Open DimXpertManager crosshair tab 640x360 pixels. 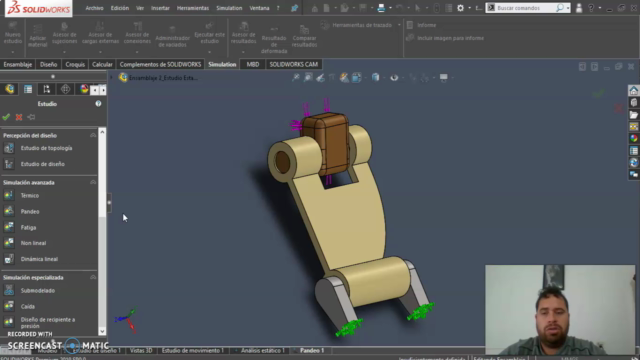point(65,89)
